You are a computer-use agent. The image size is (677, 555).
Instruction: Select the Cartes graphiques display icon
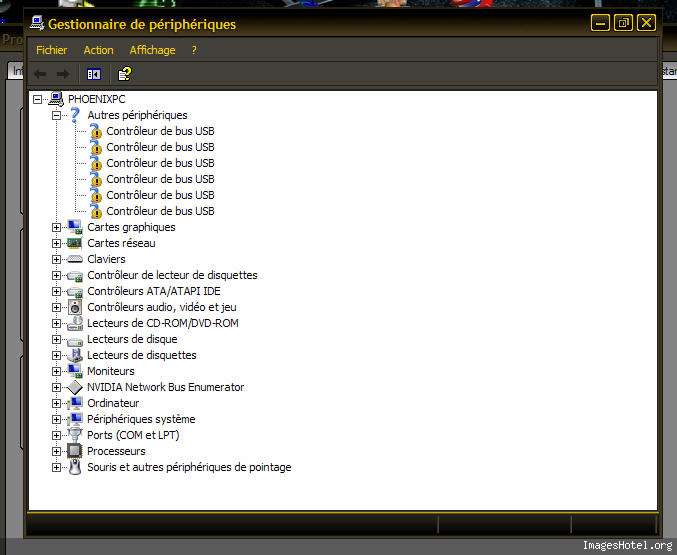(x=75, y=227)
